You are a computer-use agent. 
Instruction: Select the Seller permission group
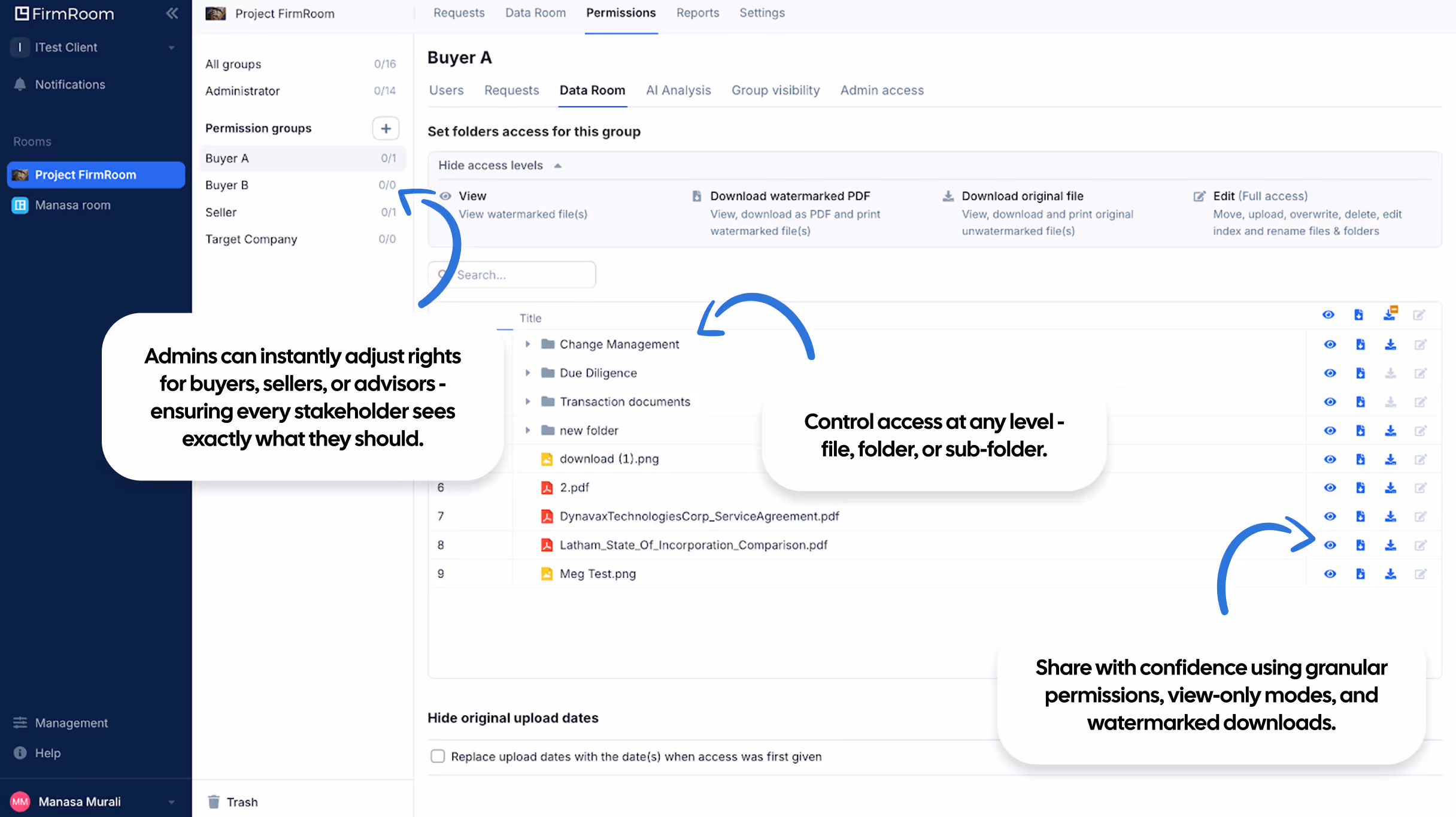pos(221,212)
